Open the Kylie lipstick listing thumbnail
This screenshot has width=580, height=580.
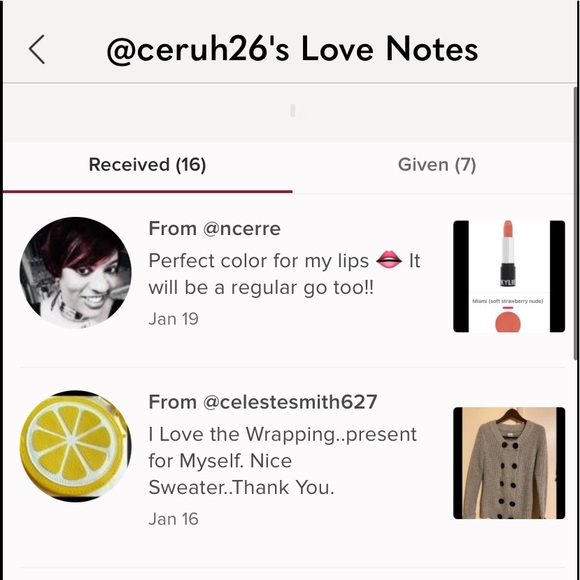point(509,276)
